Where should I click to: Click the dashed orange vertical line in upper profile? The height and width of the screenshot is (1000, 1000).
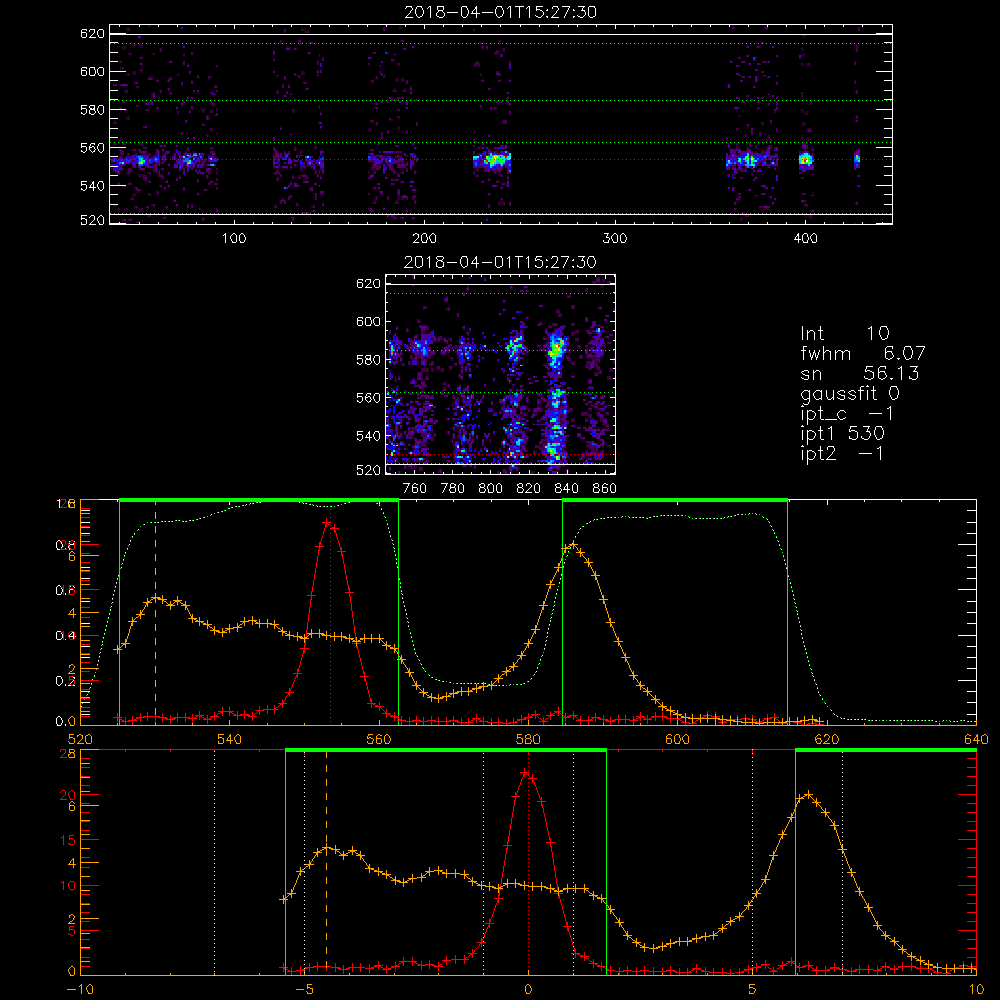tap(156, 614)
